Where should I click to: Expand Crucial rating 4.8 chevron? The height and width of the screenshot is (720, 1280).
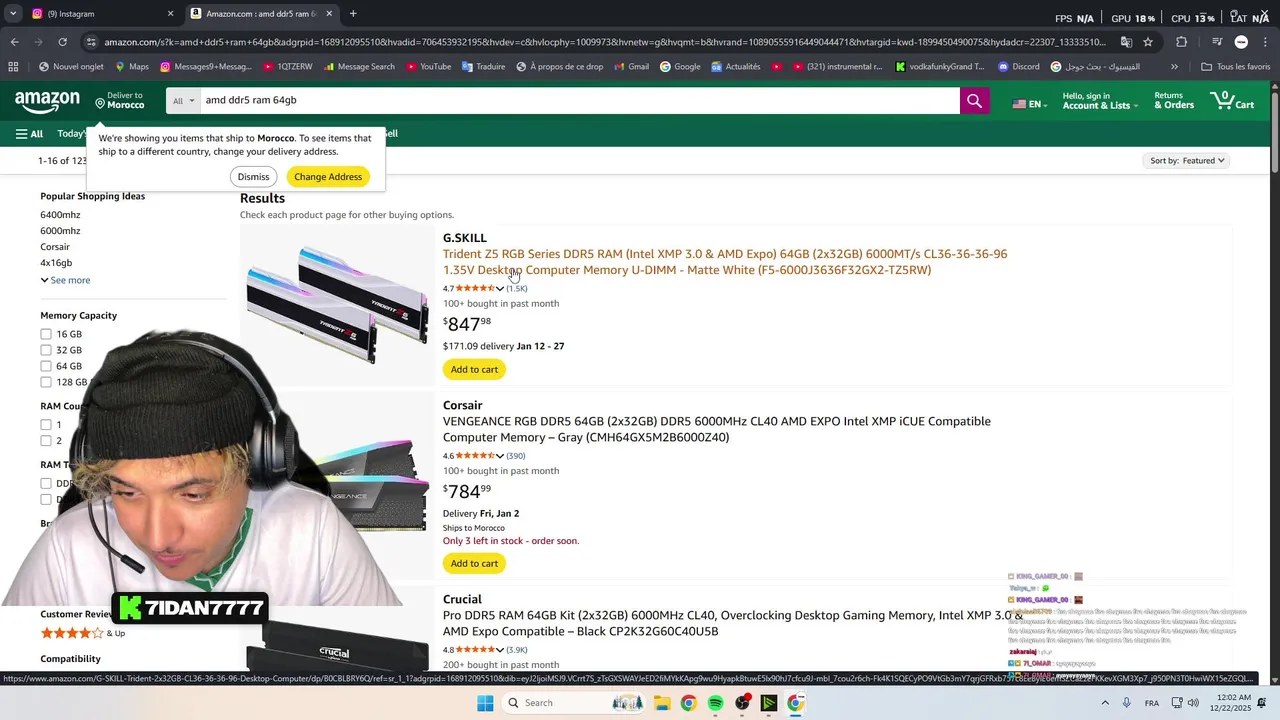(500, 650)
